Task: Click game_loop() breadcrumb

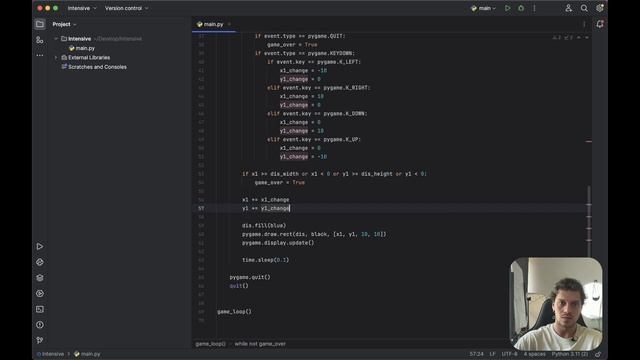Action: [x=210, y=344]
